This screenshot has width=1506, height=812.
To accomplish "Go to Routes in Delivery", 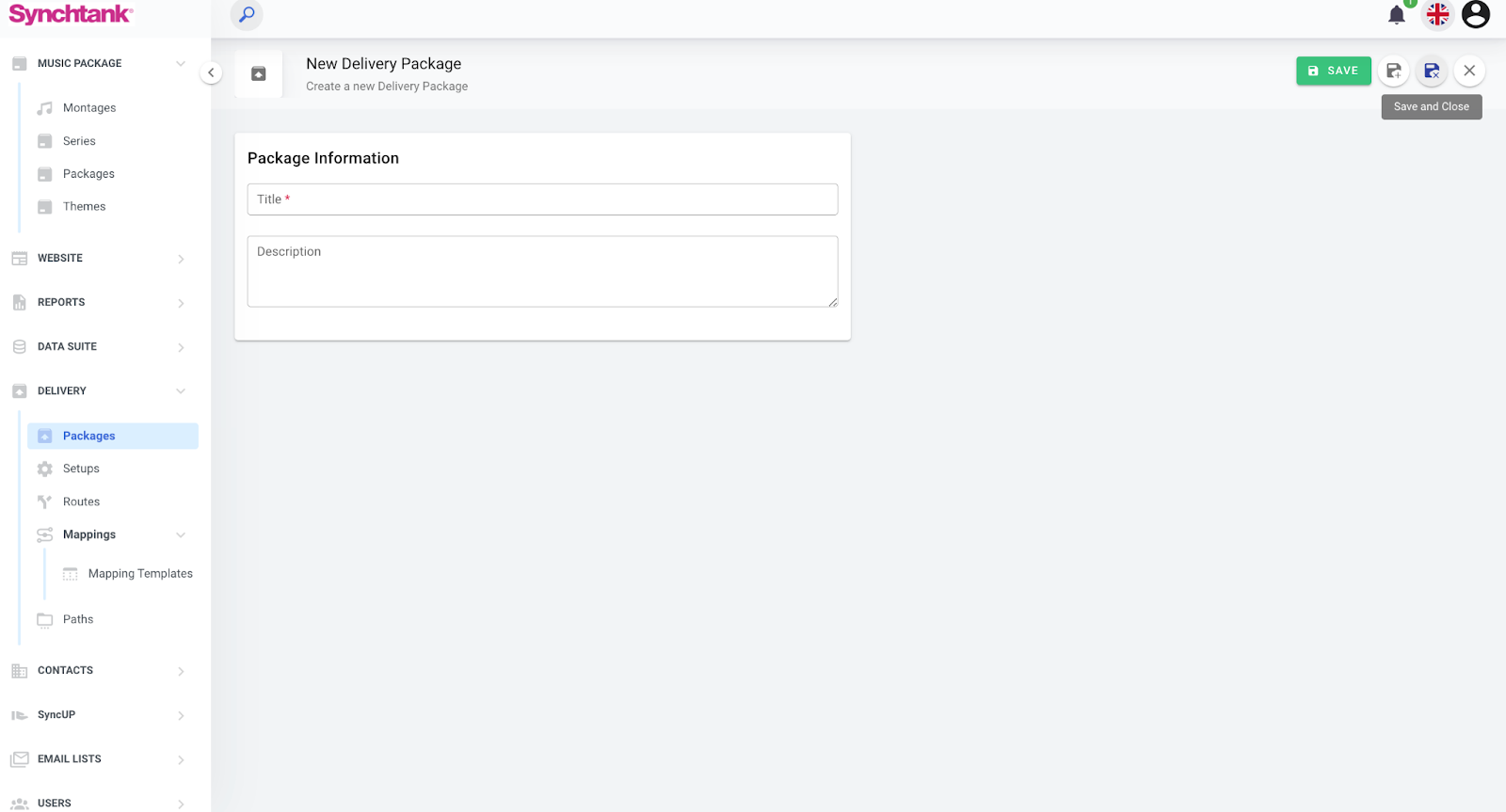I will click(81, 502).
